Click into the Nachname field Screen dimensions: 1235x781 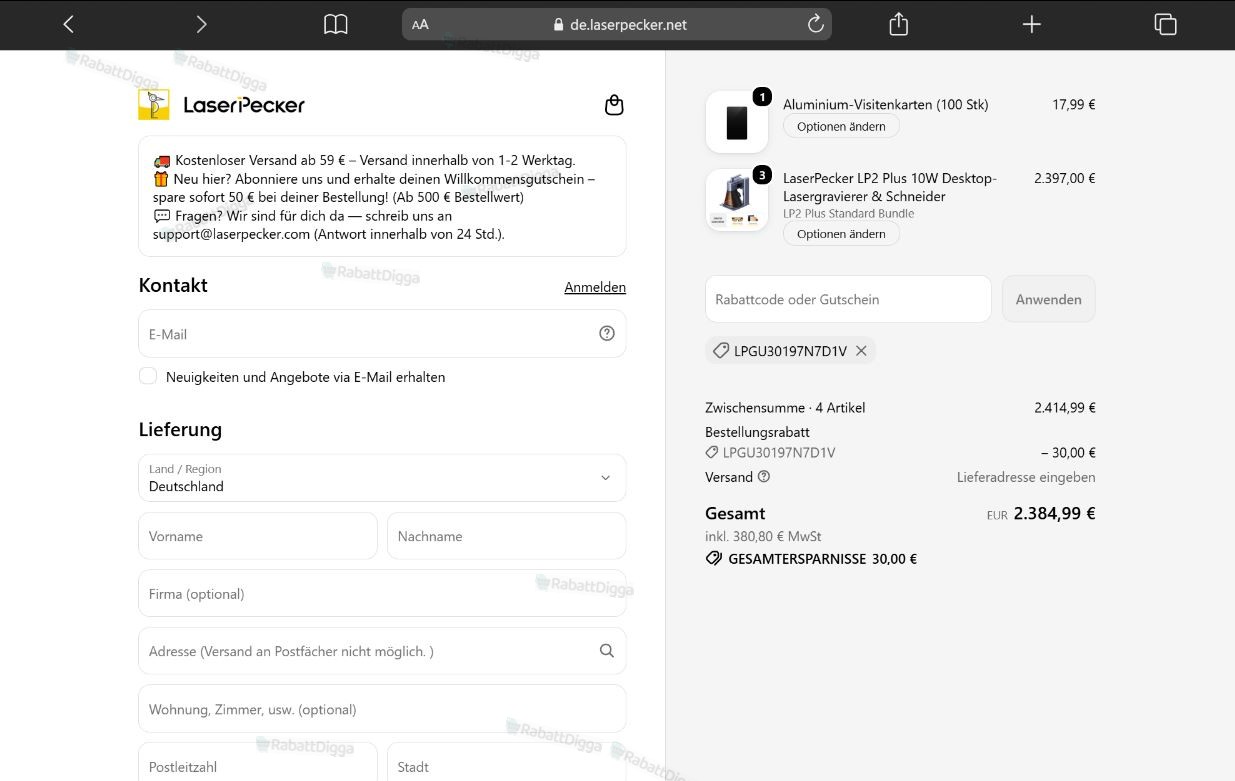pos(506,536)
